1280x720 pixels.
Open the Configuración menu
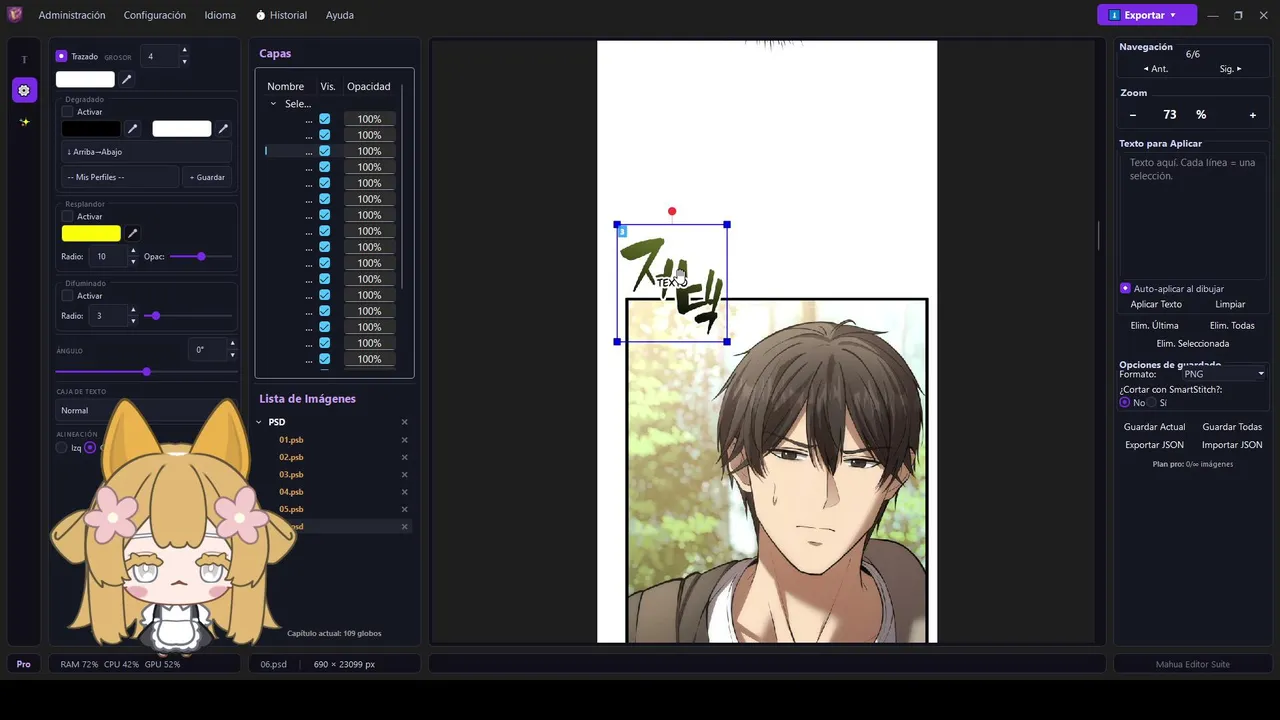pyautogui.click(x=155, y=15)
